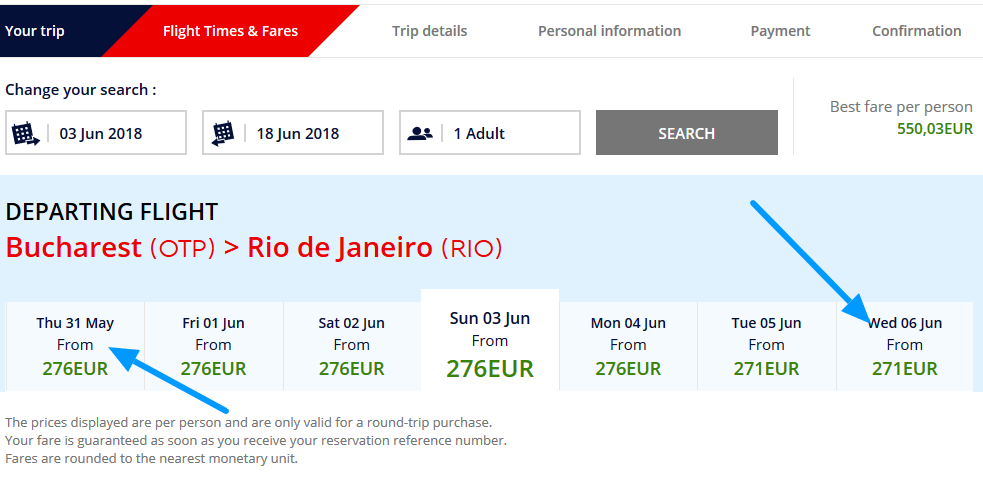The image size is (983, 482).
Task: Select Tue 05 Jun fare 271EUR
Action: pyautogui.click(x=766, y=346)
